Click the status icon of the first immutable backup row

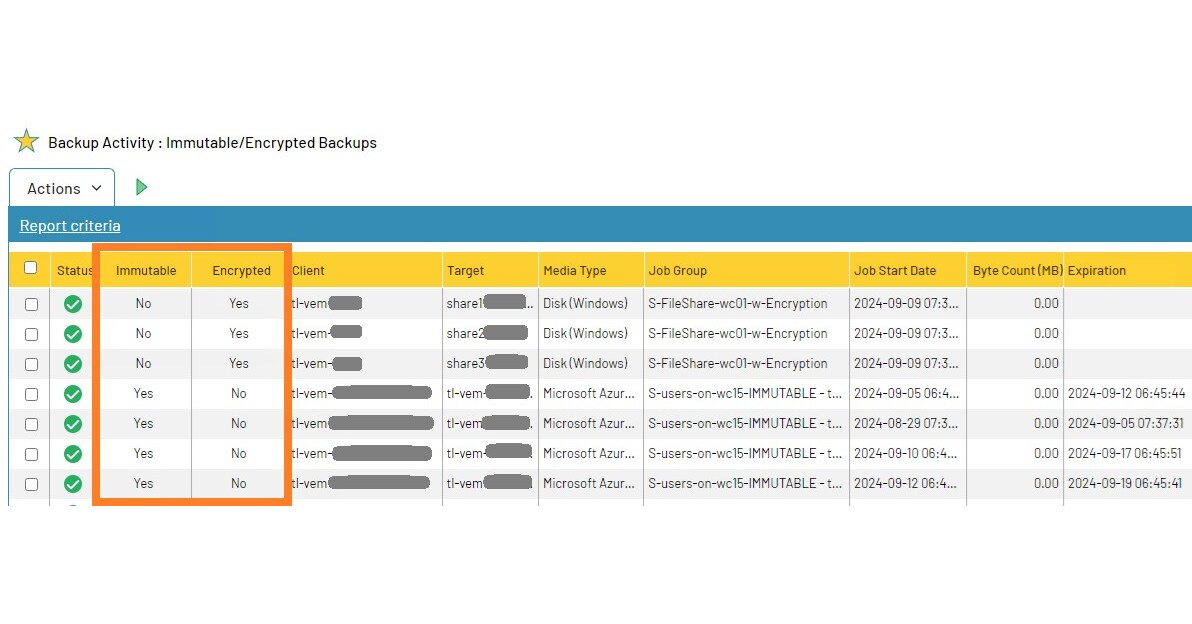pyautogui.click(x=72, y=393)
